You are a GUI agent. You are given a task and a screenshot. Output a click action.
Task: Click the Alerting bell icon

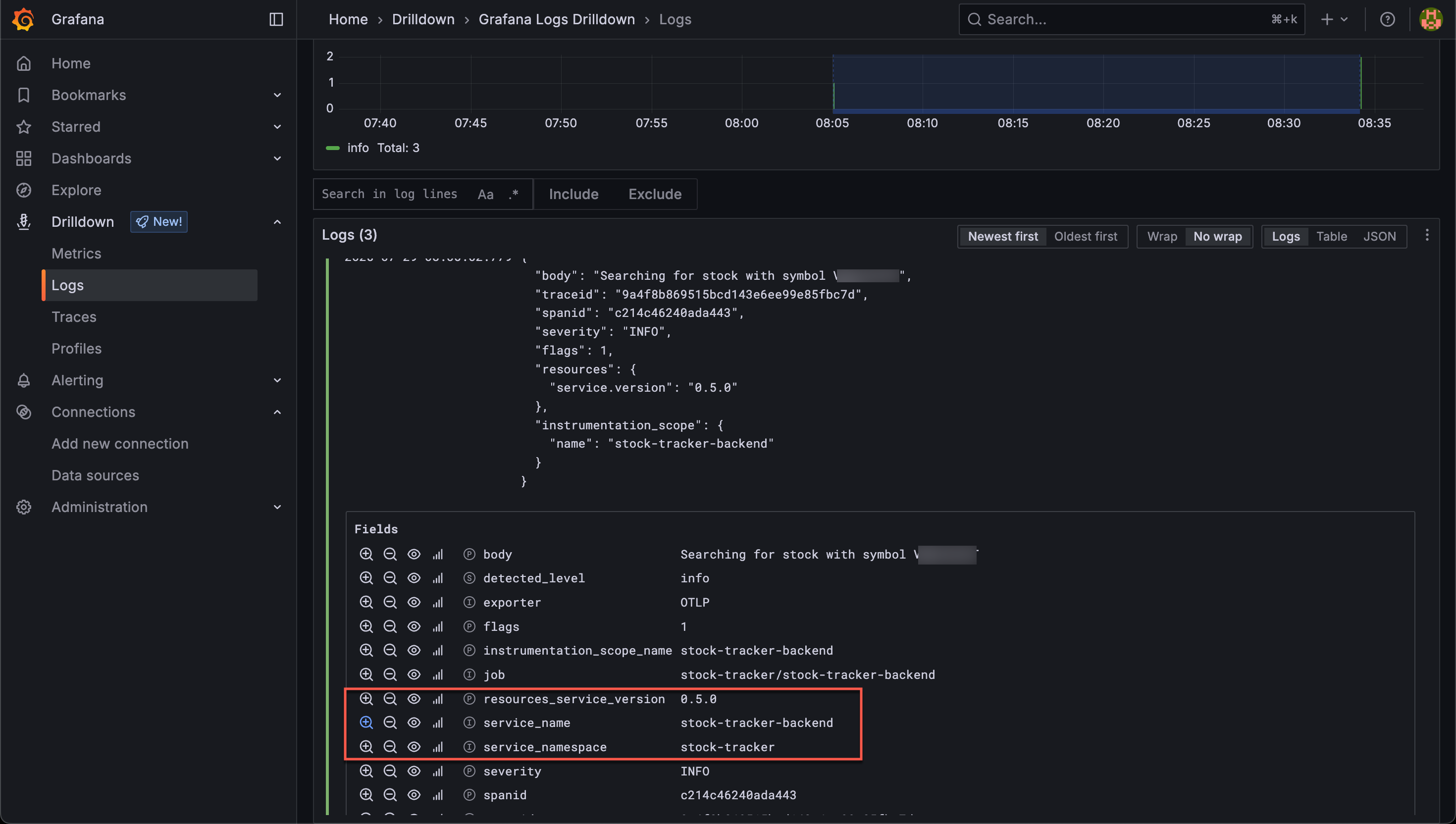pyautogui.click(x=24, y=380)
